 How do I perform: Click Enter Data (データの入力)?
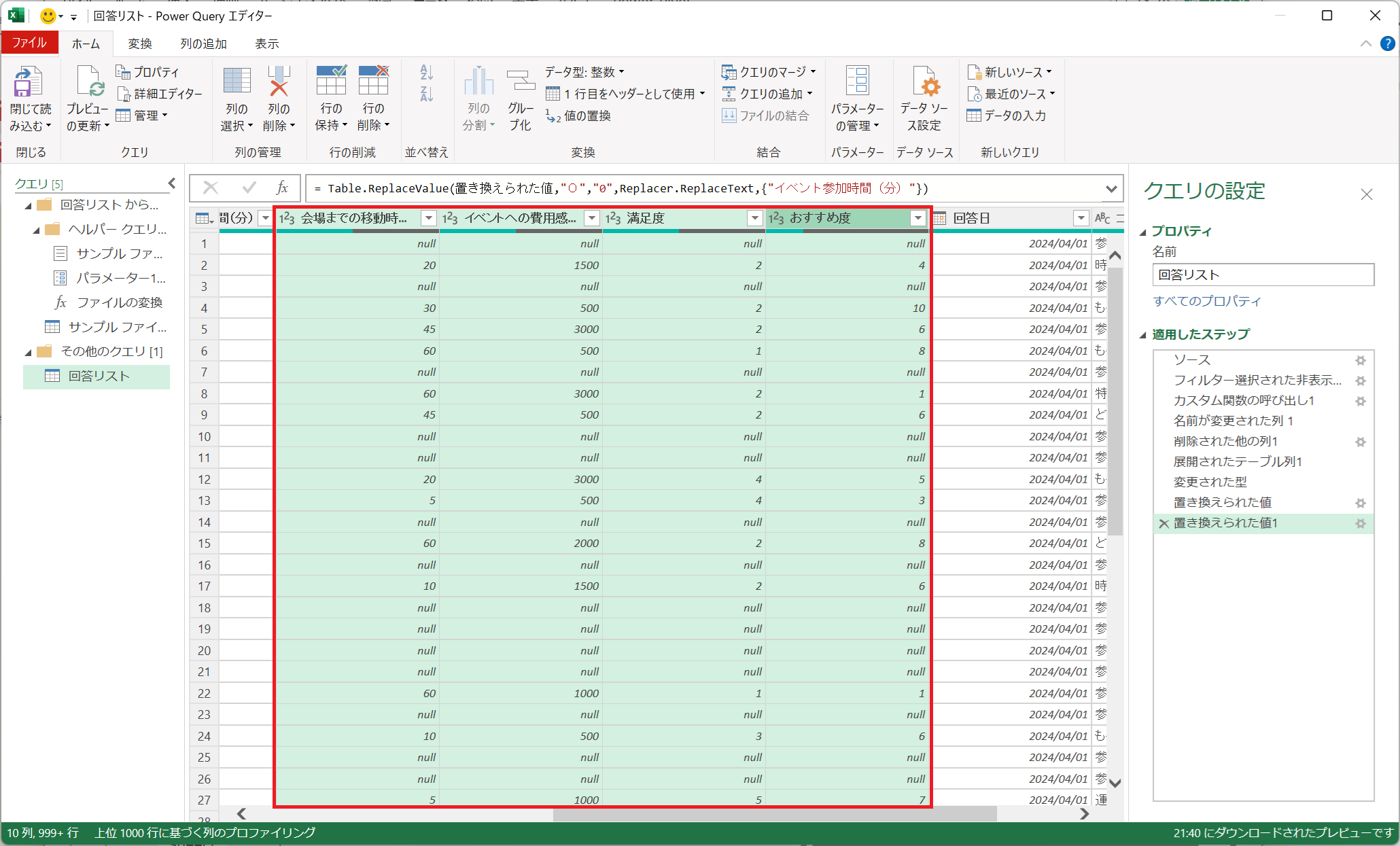[x=1007, y=116]
